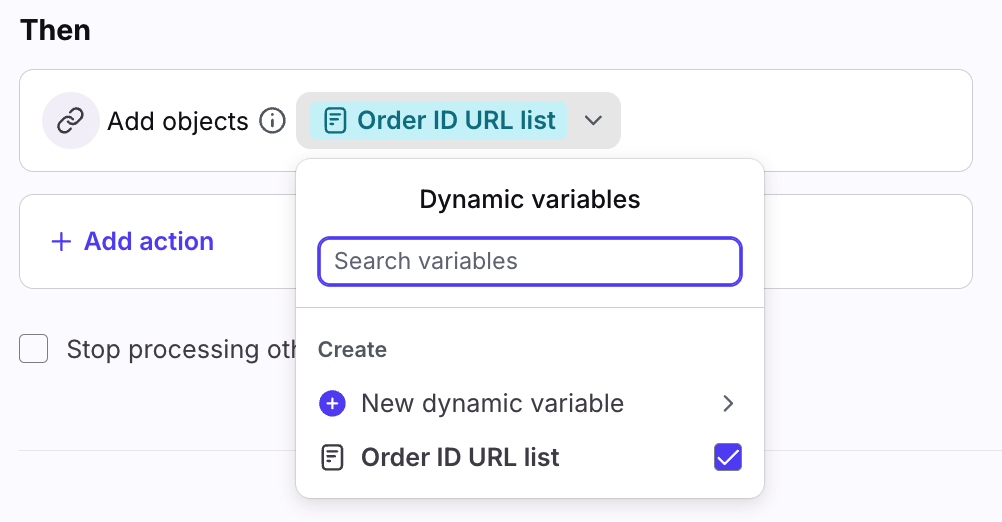Uncheck the Order ID URL list checkbox
The height and width of the screenshot is (522, 1002).
727,458
